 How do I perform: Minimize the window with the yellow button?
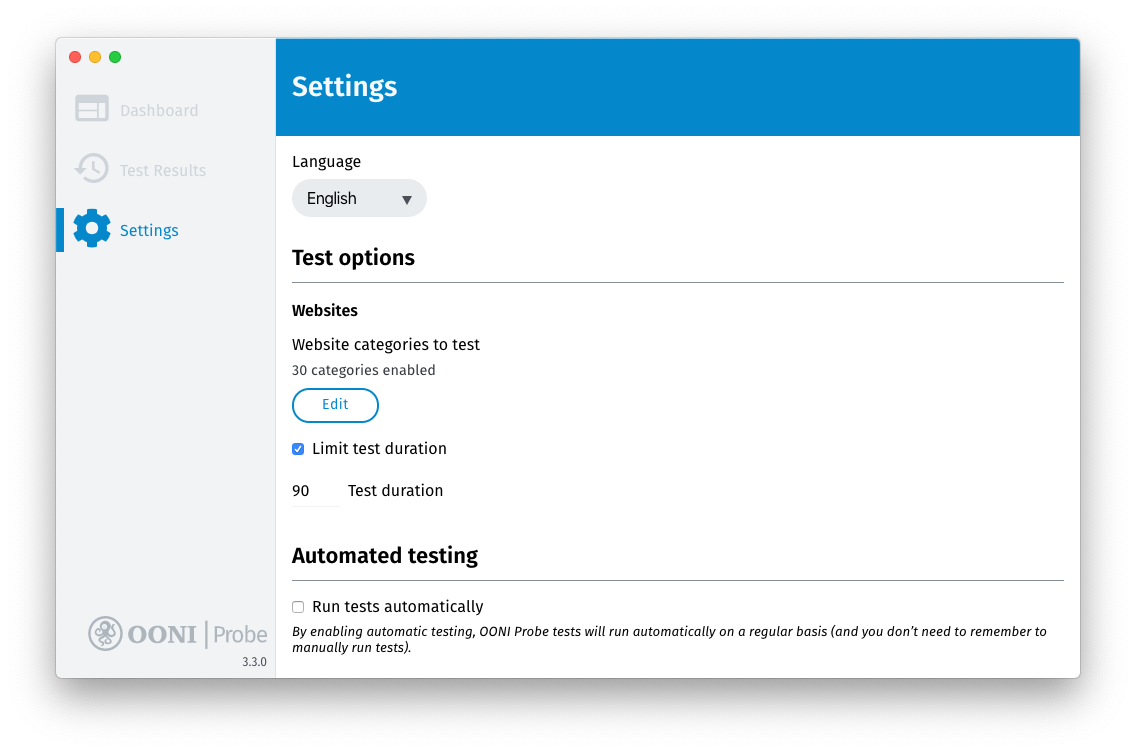pyautogui.click(x=95, y=57)
